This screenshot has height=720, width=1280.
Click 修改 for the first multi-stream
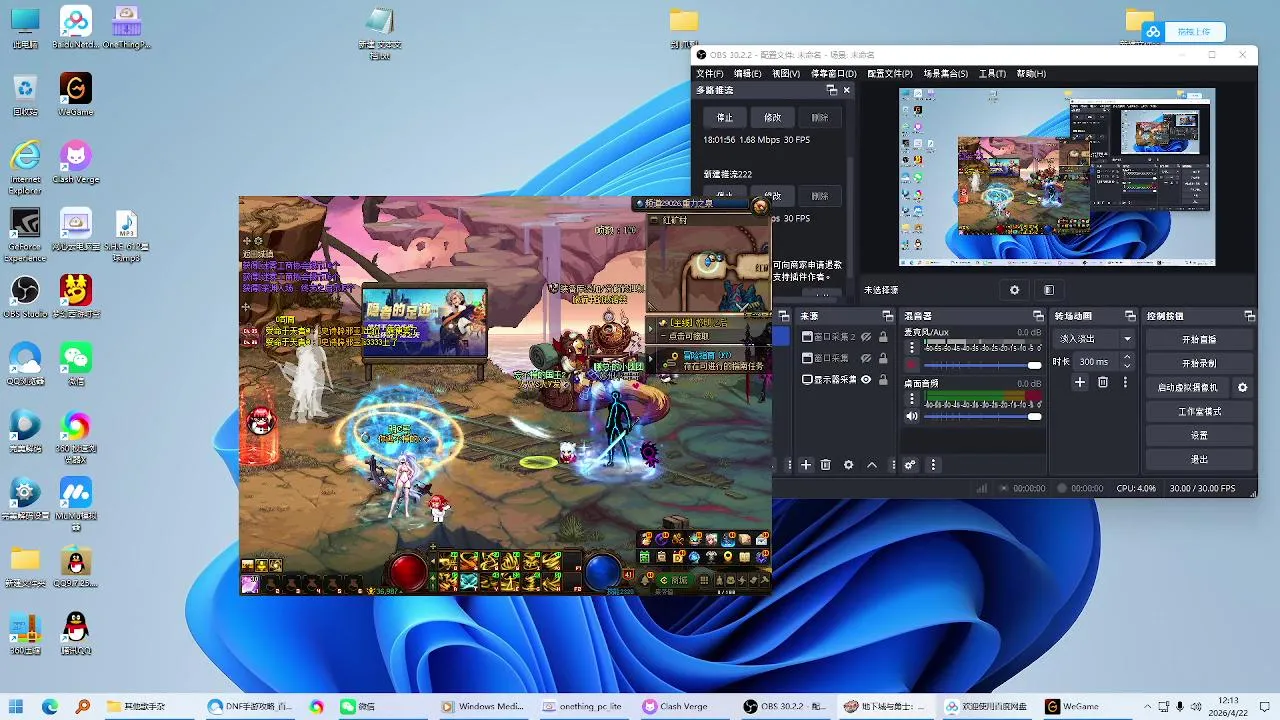(773, 117)
